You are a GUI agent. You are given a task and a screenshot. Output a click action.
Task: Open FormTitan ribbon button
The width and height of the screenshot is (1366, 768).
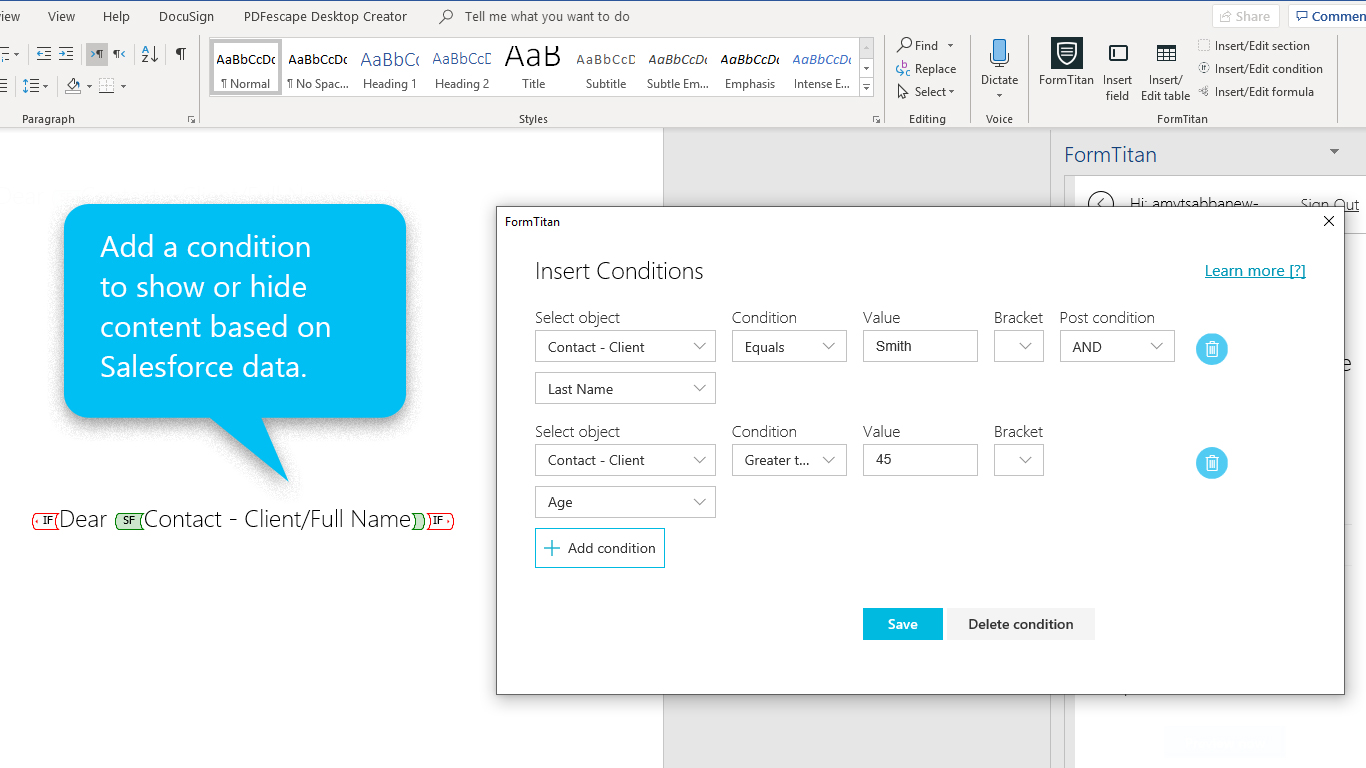tap(1066, 62)
